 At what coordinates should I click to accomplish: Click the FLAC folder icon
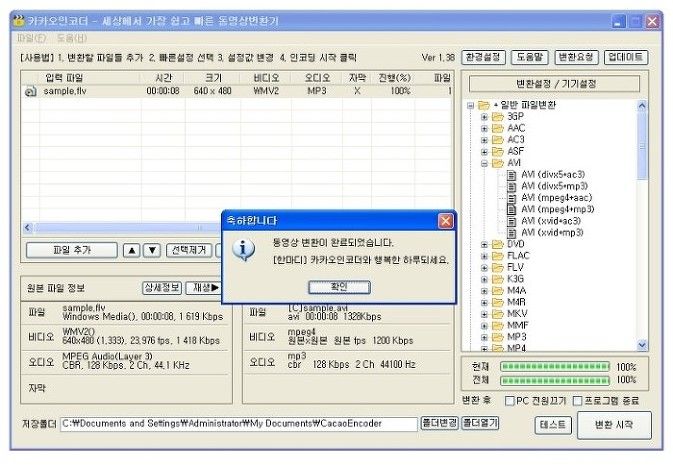pyautogui.click(x=497, y=256)
